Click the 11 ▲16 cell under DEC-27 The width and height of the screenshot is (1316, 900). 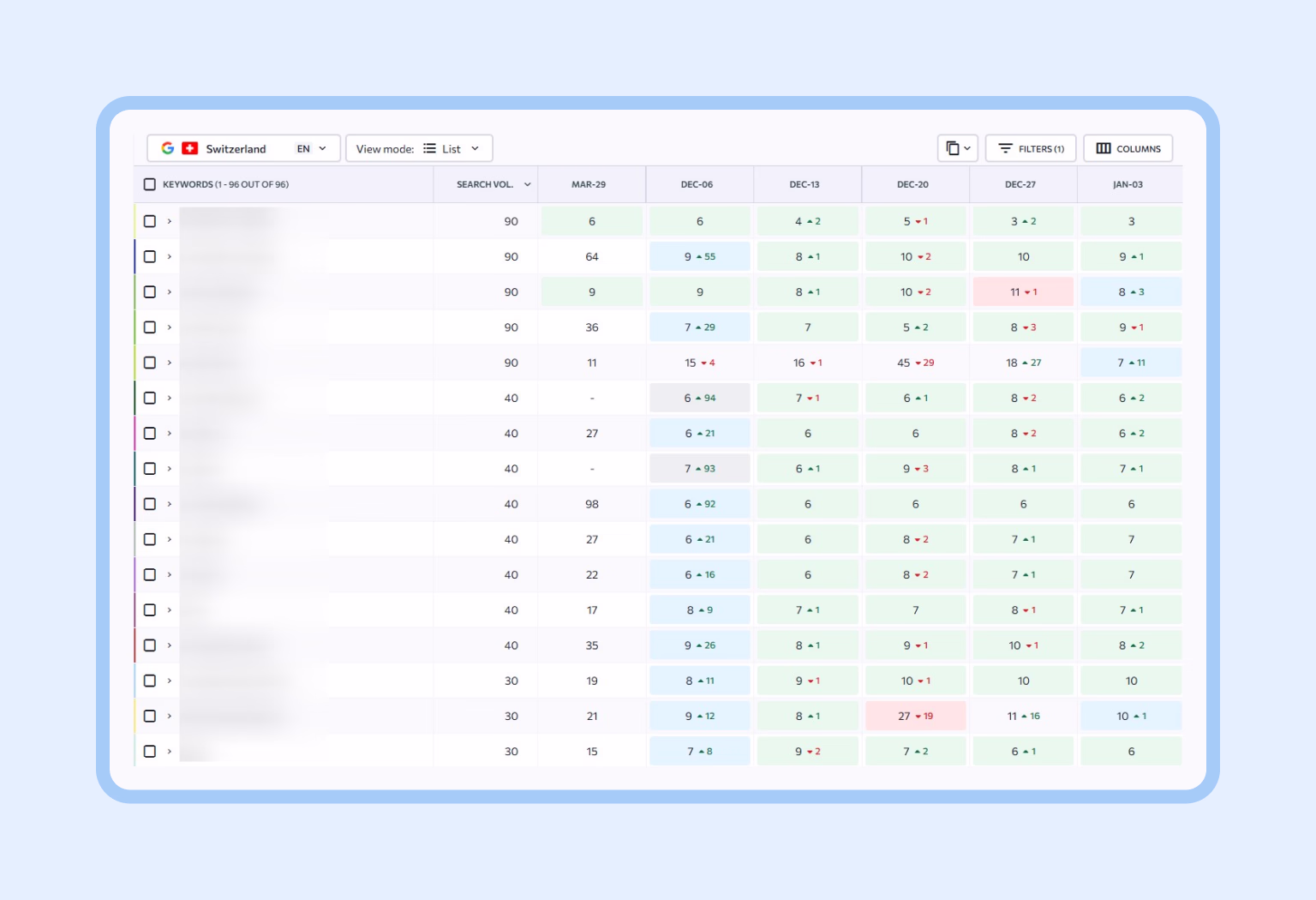(x=1023, y=716)
